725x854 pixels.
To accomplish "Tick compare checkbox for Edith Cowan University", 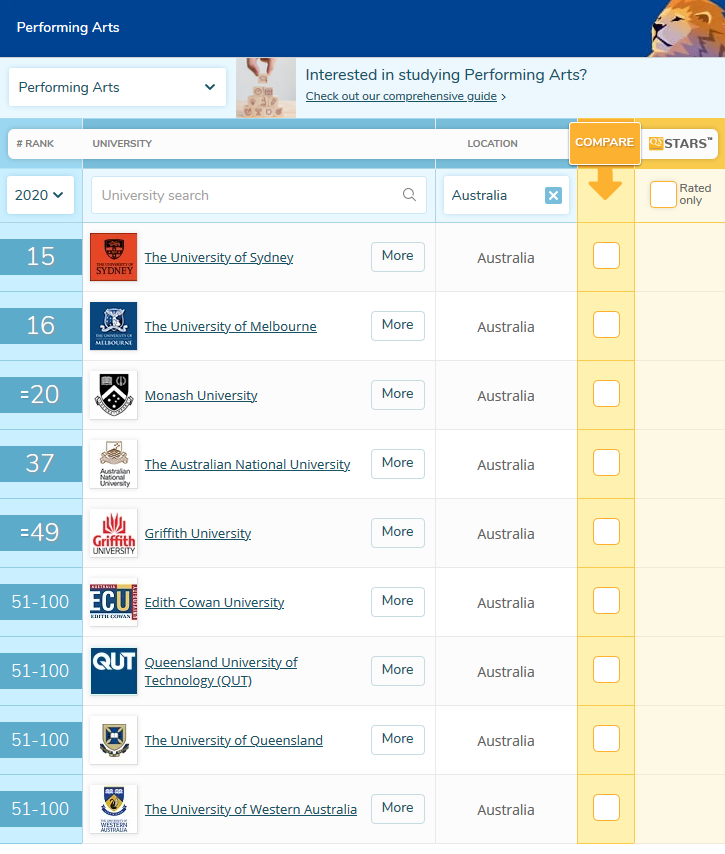I will tap(606, 600).
